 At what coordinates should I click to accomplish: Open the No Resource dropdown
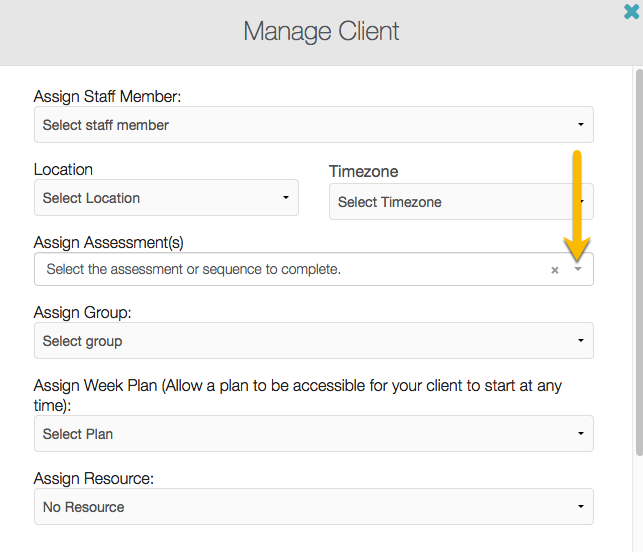pyautogui.click(x=314, y=507)
